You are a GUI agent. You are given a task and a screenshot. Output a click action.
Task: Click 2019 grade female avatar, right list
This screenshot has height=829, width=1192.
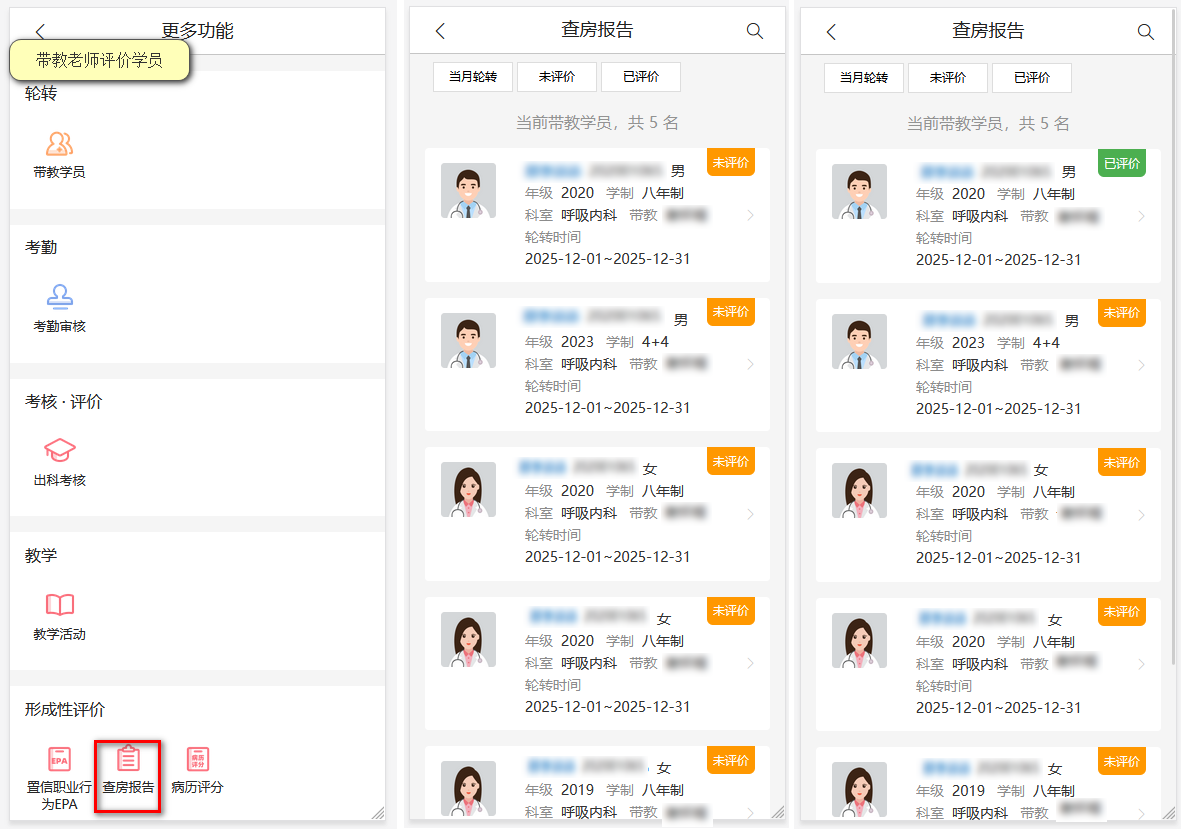click(x=859, y=789)
